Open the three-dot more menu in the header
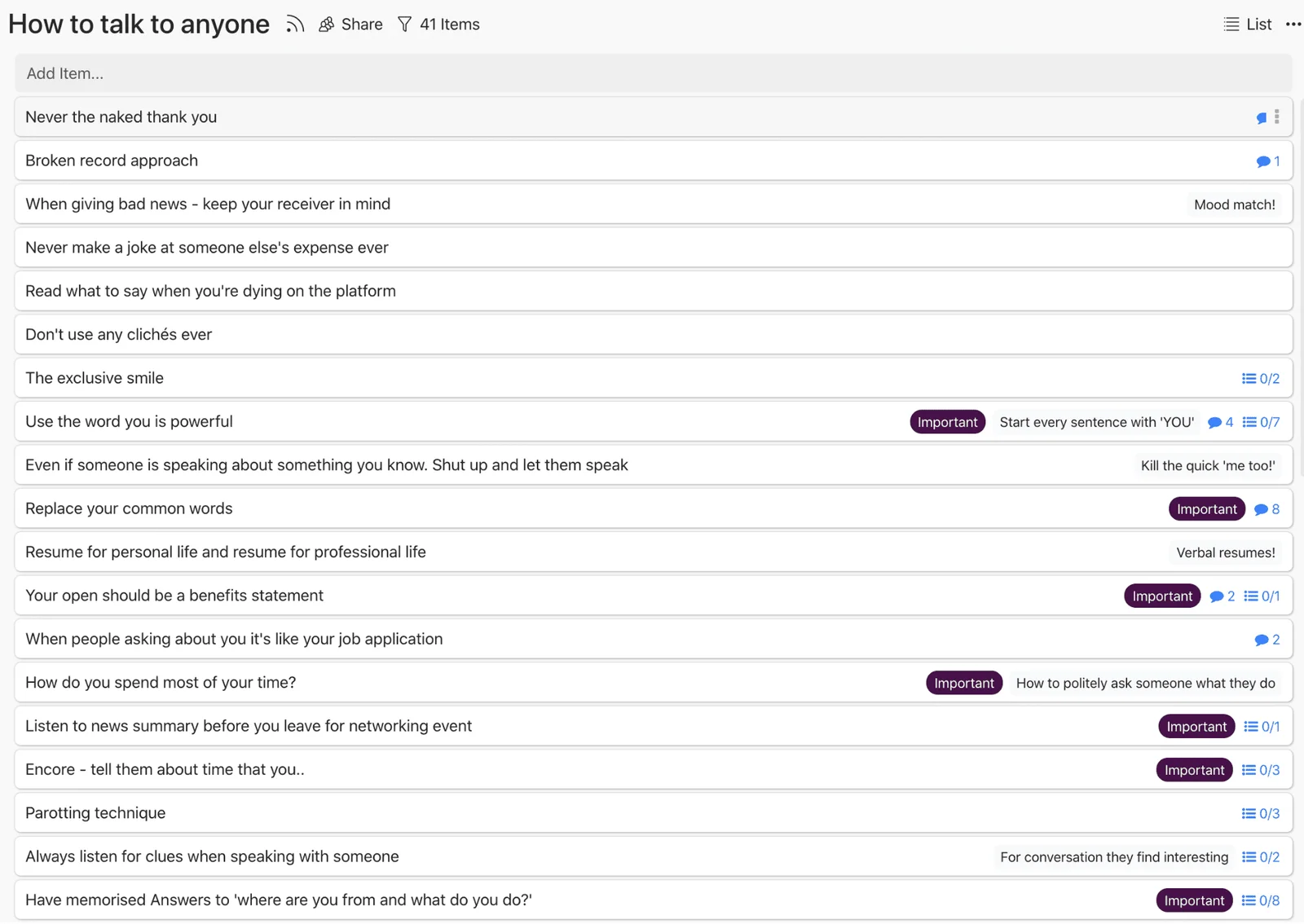Screen dimensions: 1304x924 tap(1293, 24)
